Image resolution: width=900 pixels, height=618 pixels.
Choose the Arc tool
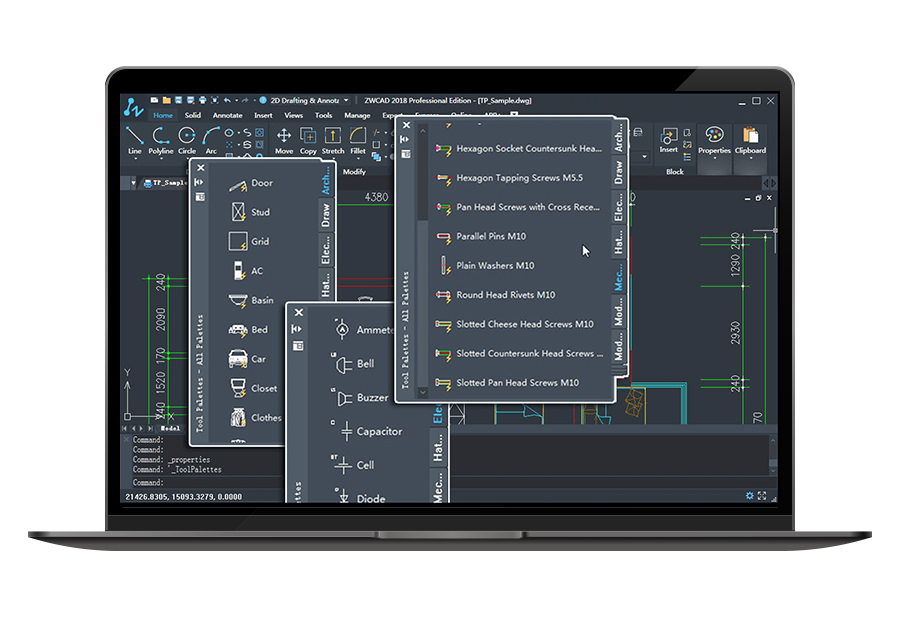(x=211, y=141)
